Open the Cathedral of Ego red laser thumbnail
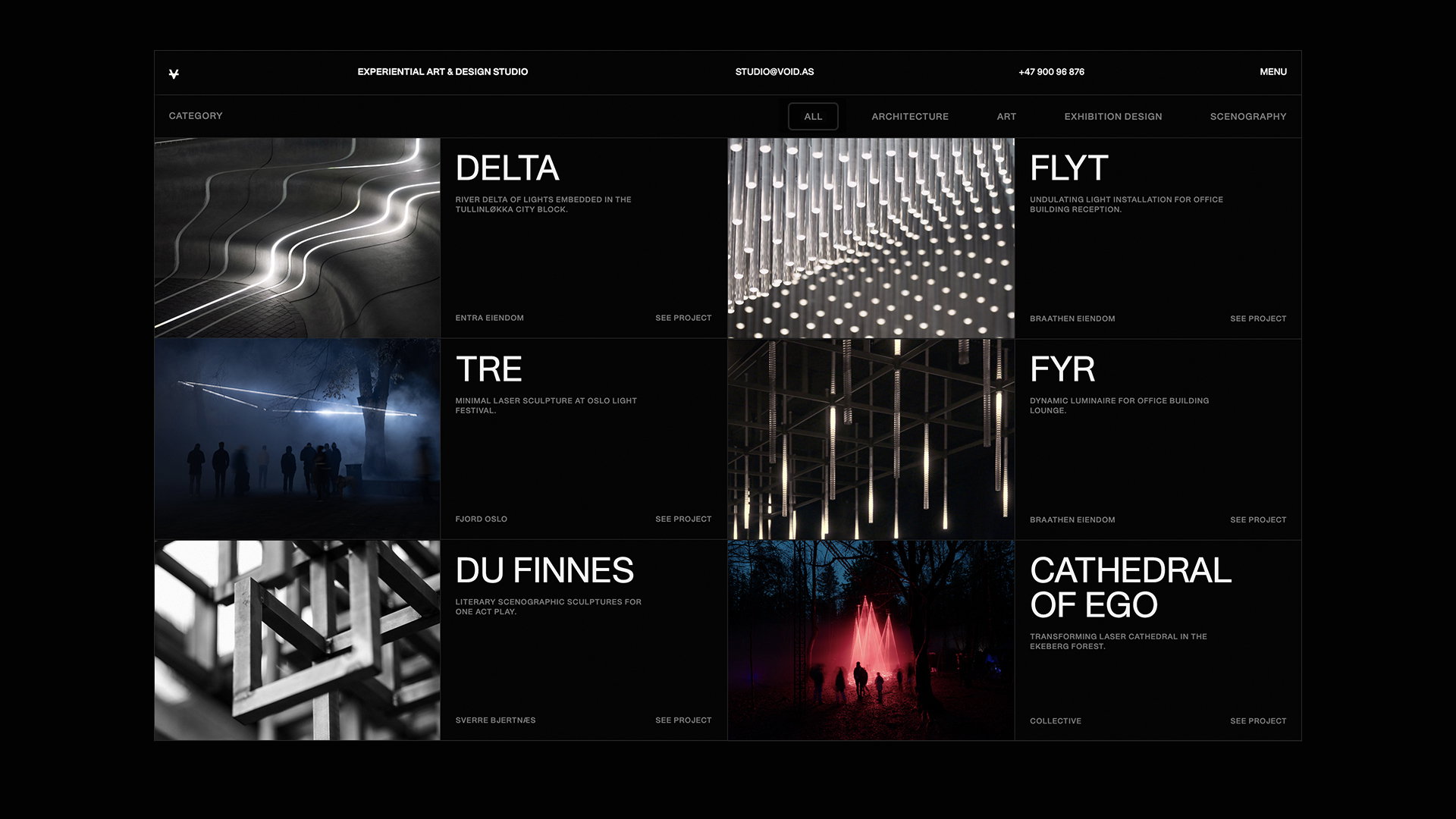1456x819 pixels. coord(871,640)
